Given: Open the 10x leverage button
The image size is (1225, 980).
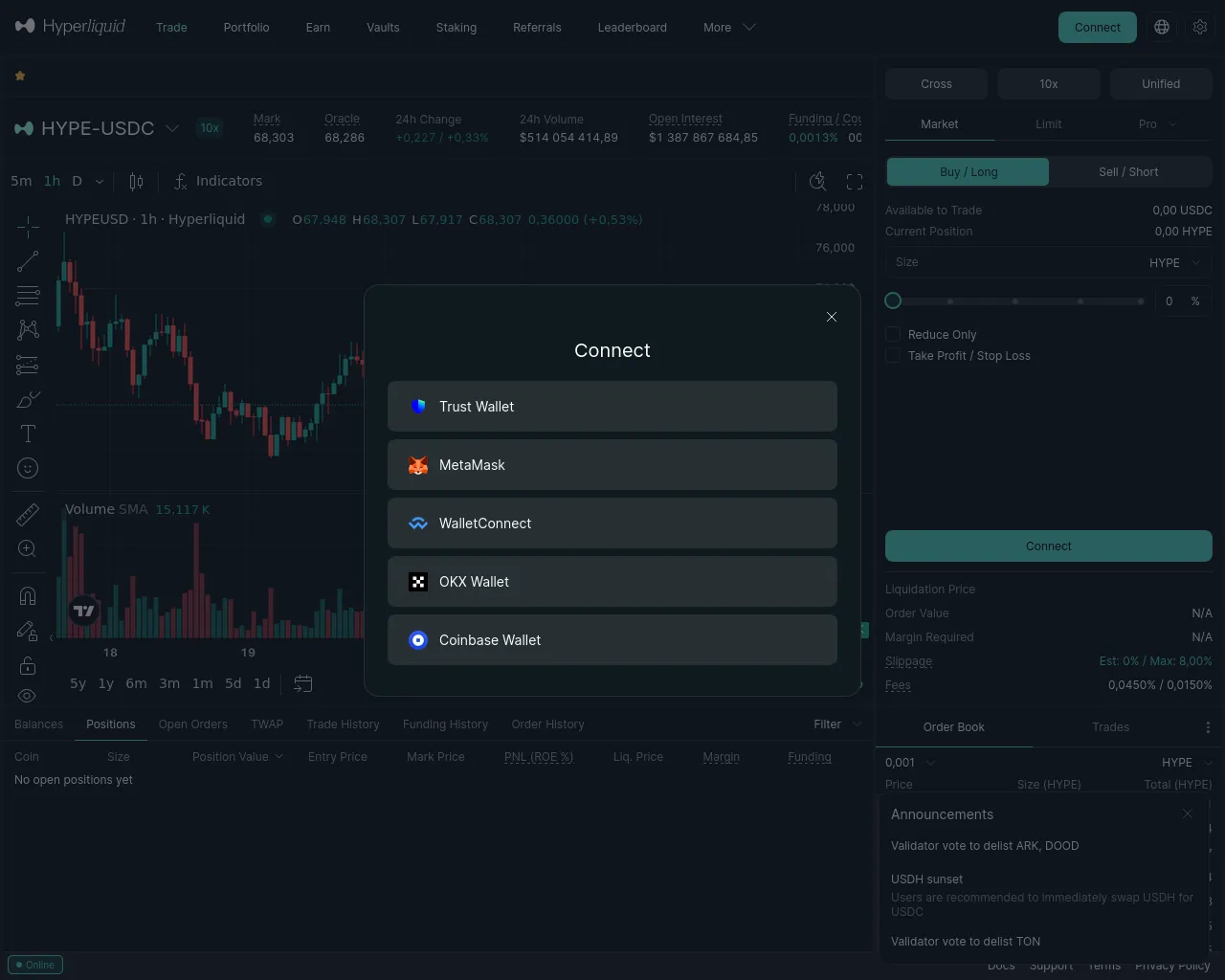Looking at the screenshot, I should click(x=1049, y=84).
